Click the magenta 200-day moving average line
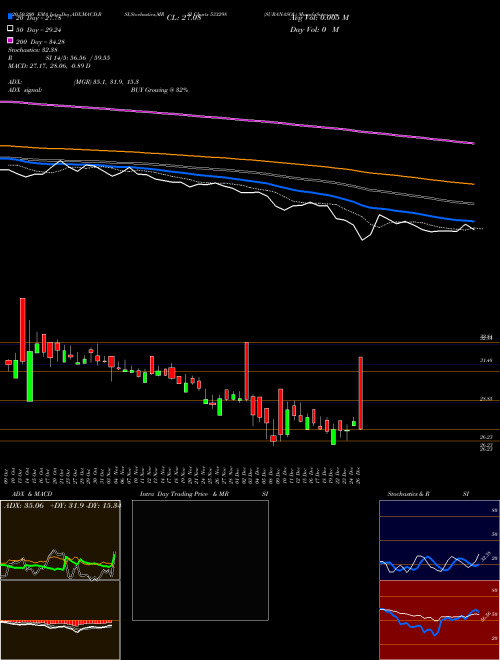Image resolution: width=500 pixels, height=660 pixels. click(236, 119)
